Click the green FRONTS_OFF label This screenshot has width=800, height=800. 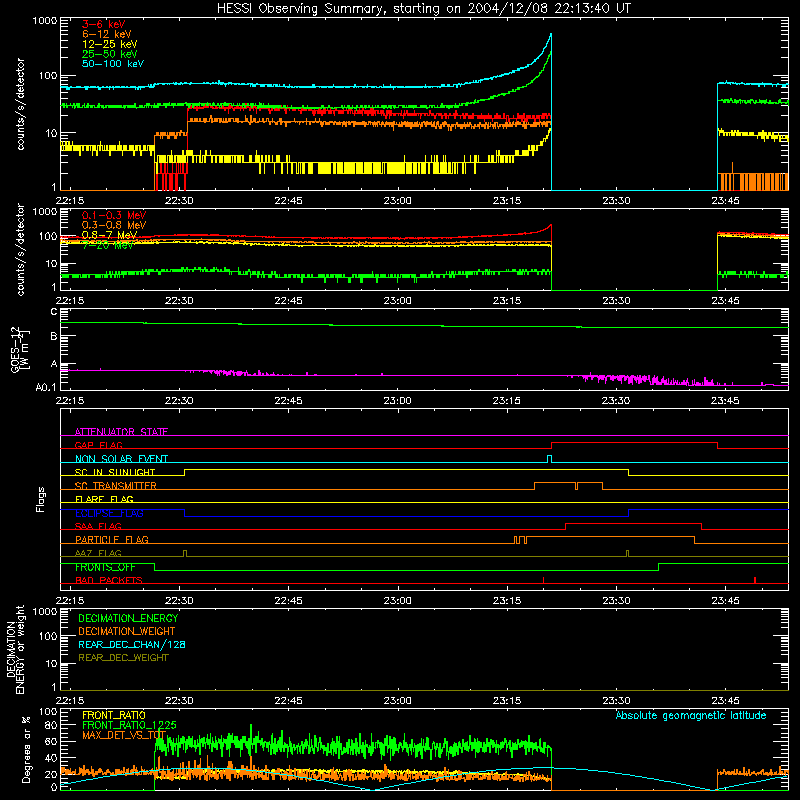coord(105,567)
